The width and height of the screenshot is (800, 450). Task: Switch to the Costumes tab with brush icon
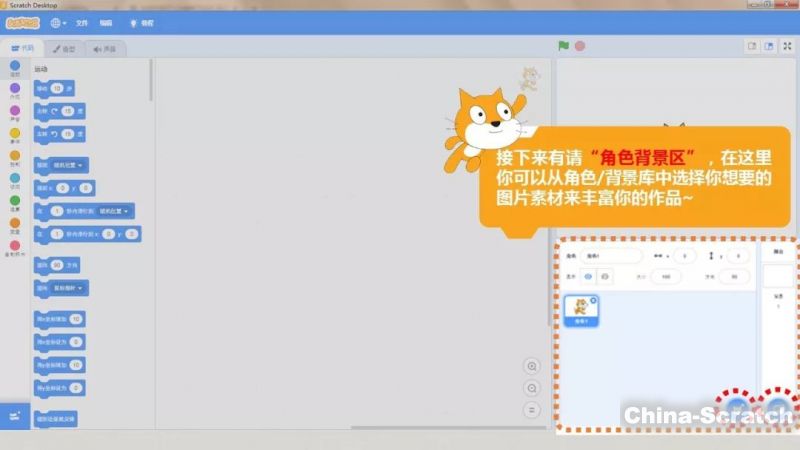click(63, 48)
